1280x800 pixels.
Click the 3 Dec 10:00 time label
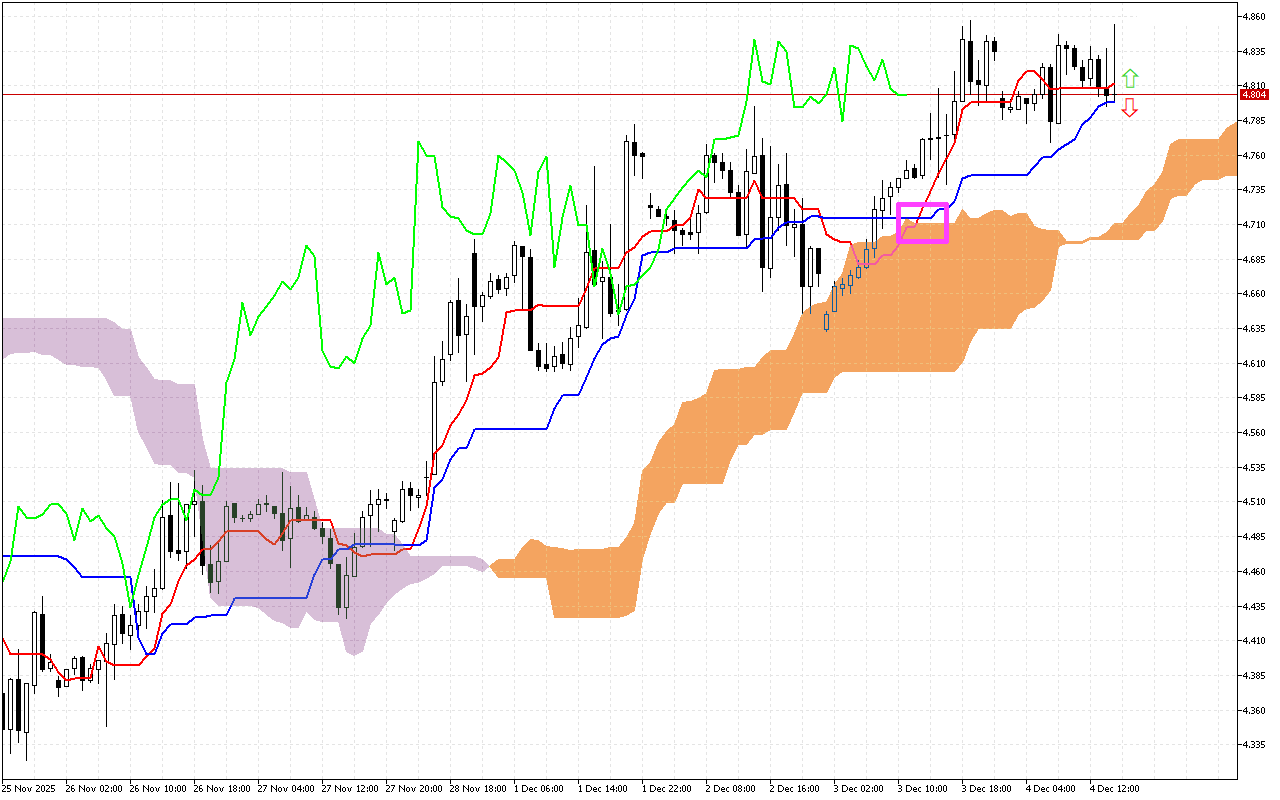pyautogui.click(x=922, y=788)
